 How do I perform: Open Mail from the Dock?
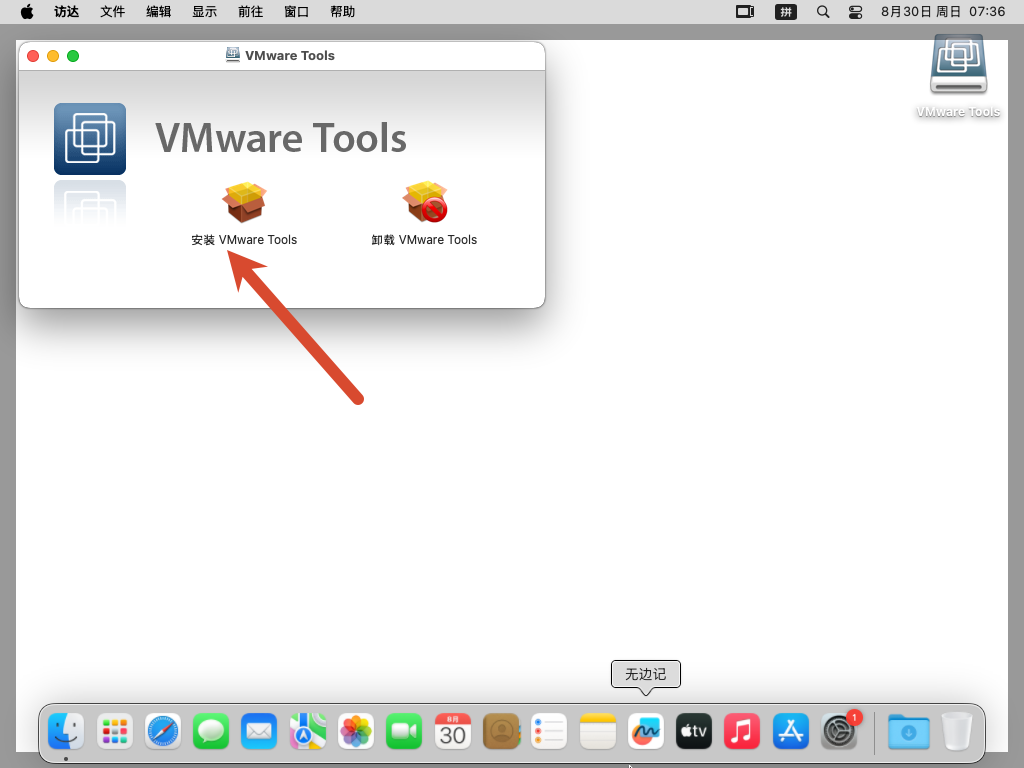(259, 731)
